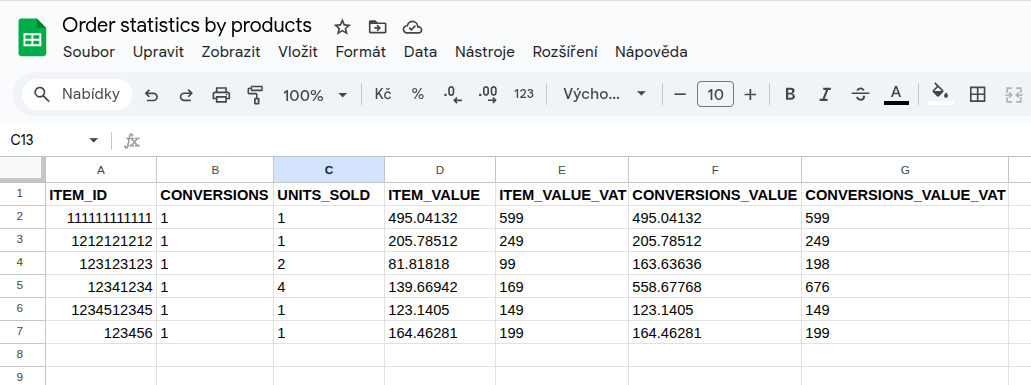Open the Výcho... font dropdown
The height and width of the screenshot is (385, 1031).
pos(604,95)
